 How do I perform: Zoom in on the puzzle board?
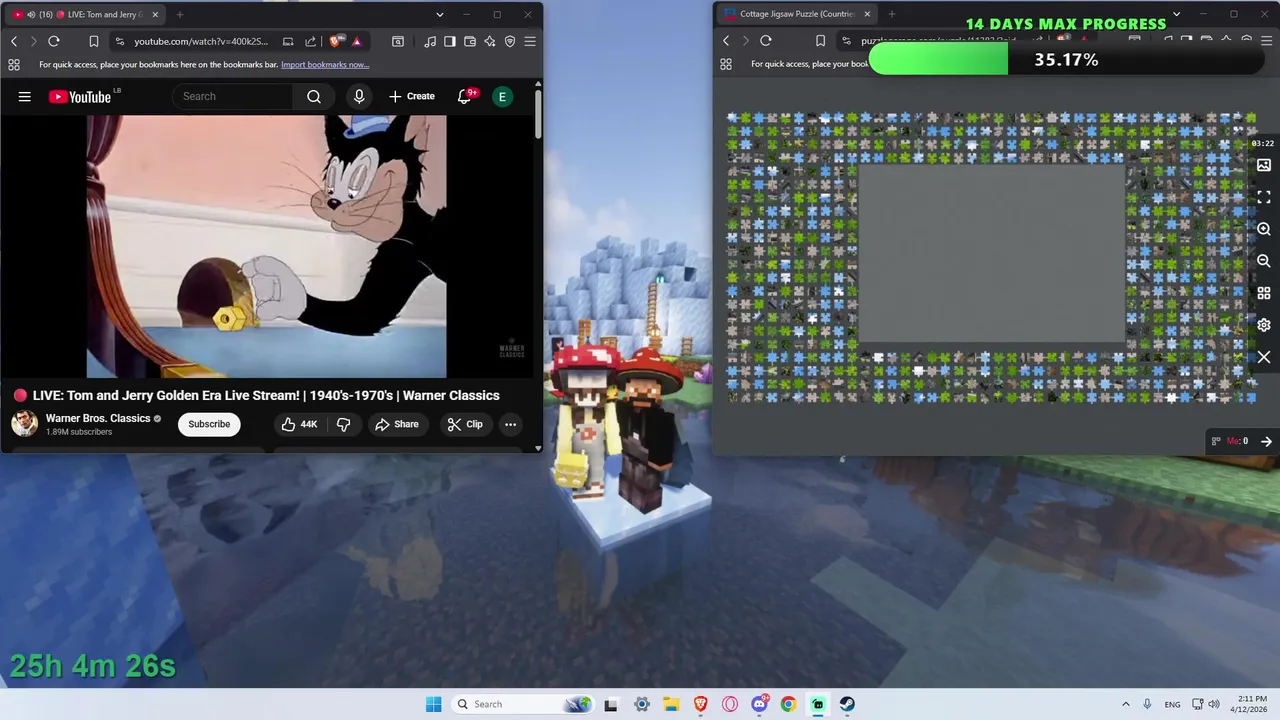tap(1264, 229)
